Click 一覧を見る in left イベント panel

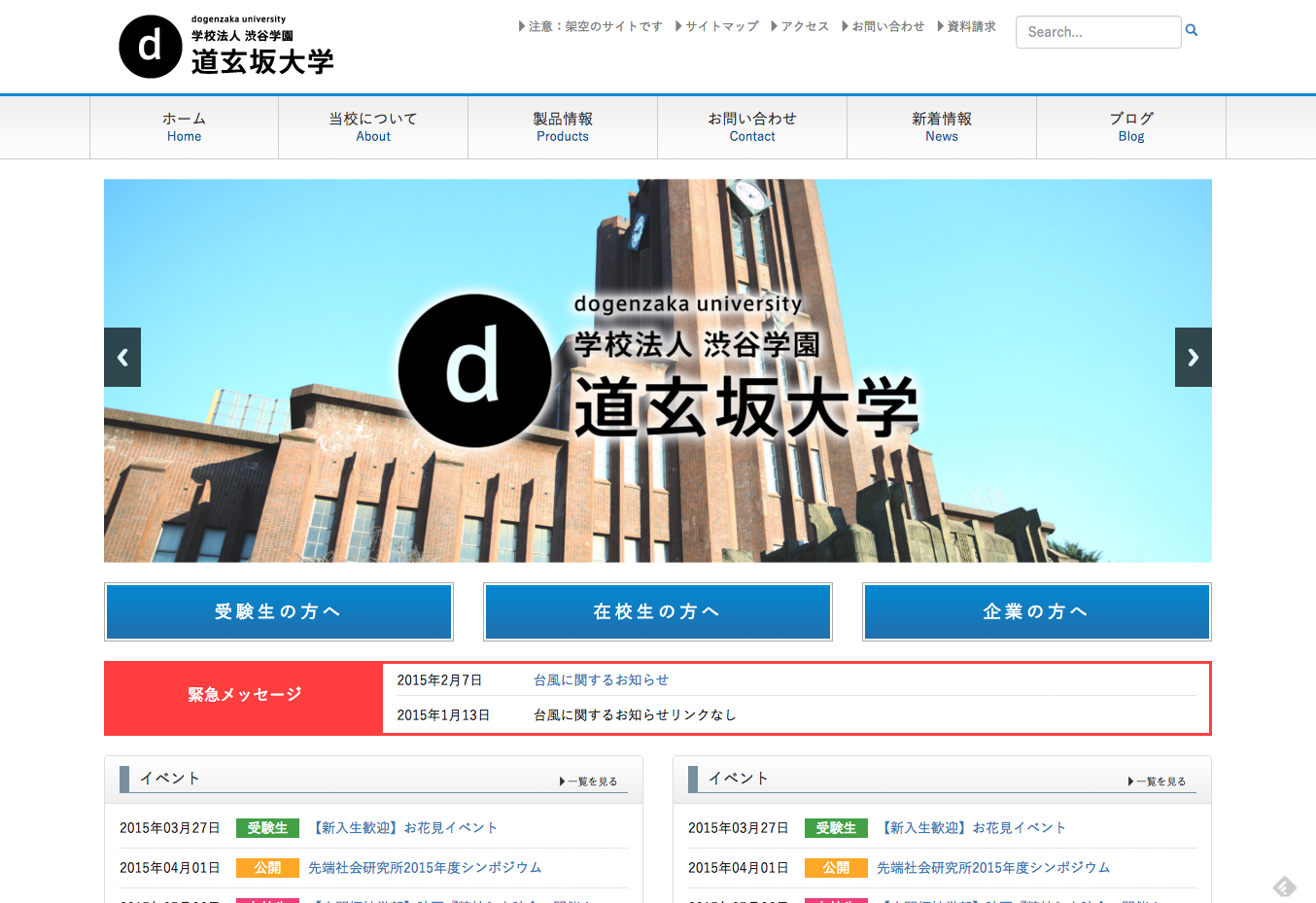tap(589, 781)
